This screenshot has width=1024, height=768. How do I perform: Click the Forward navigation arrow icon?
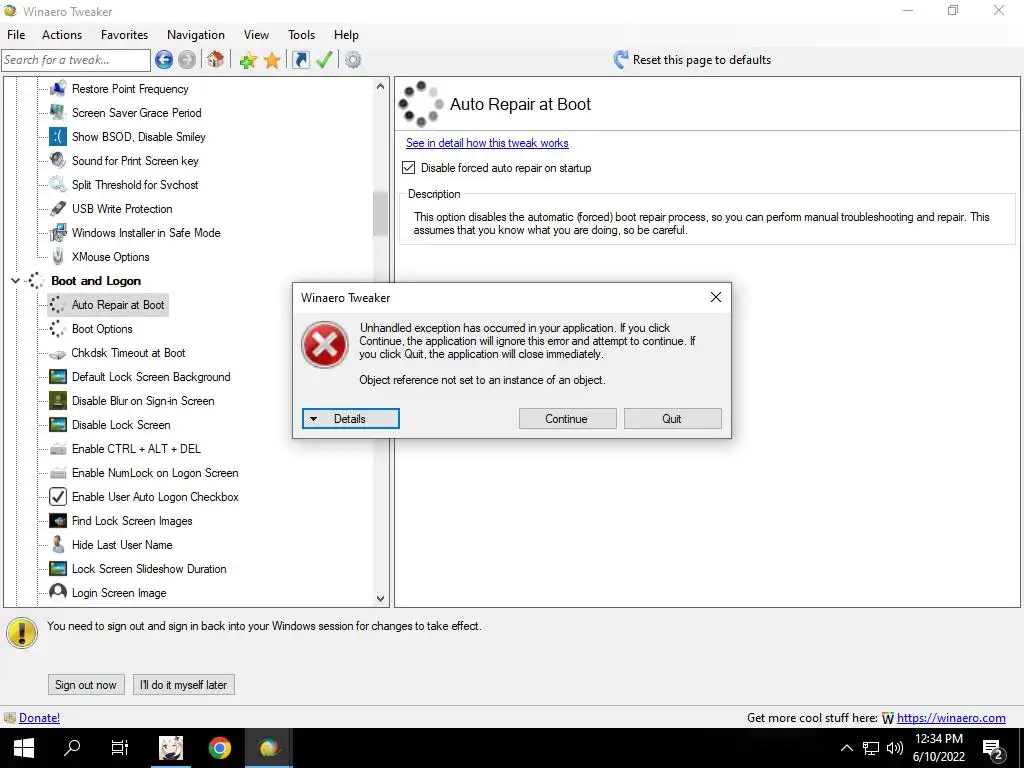tap(187, 60)
